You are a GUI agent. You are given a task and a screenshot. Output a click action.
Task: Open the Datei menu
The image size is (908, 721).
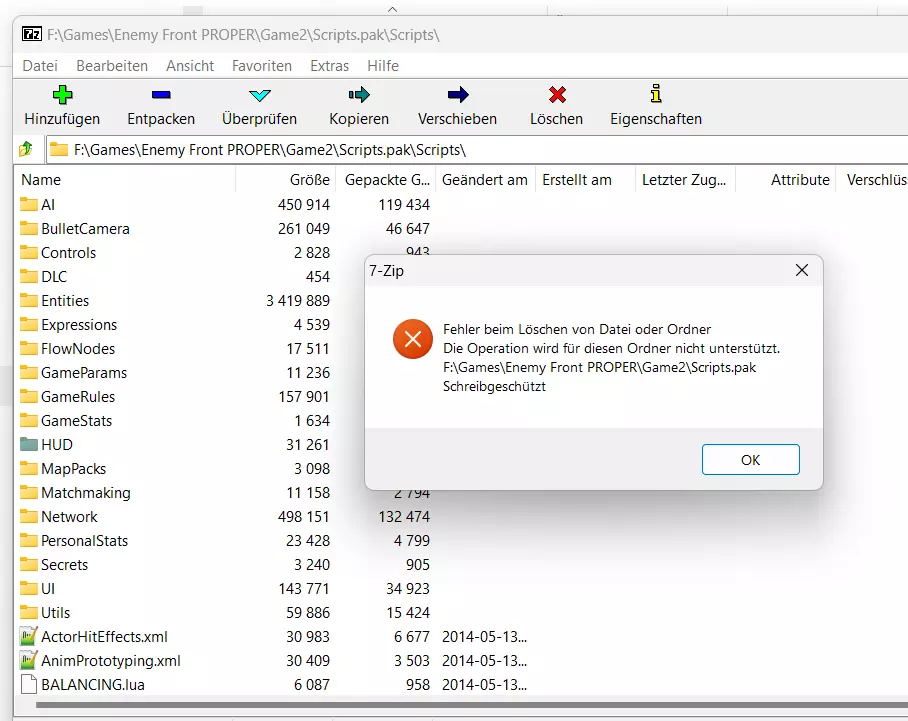(40, 65)
